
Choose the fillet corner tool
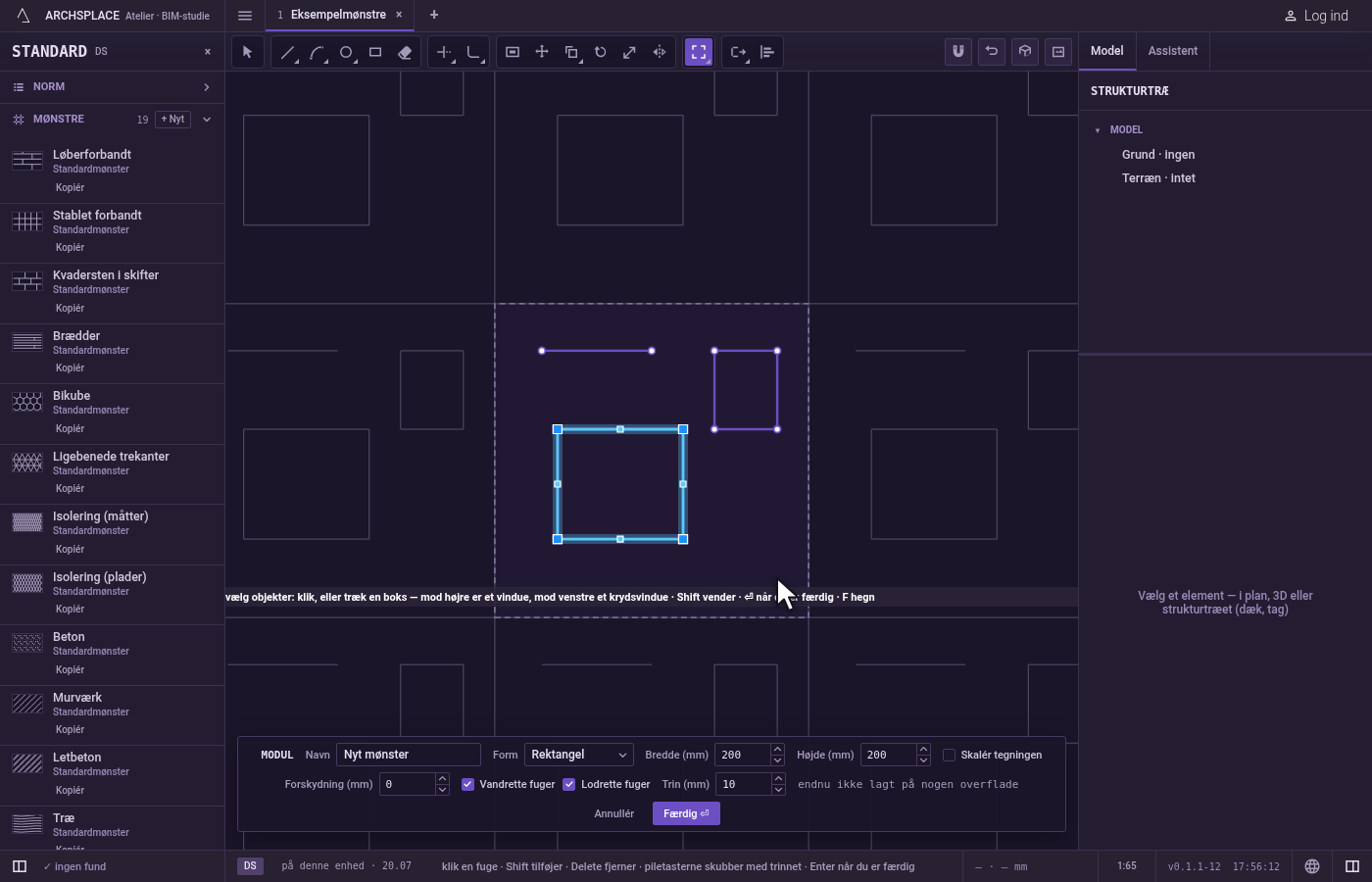point(473,52)
